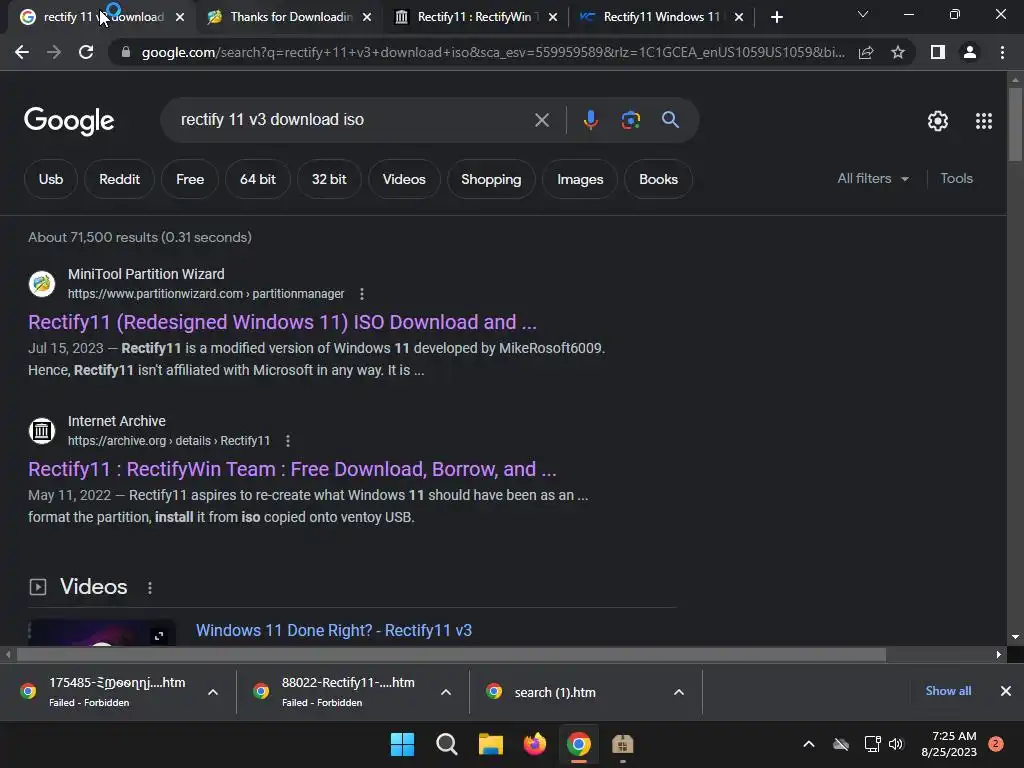The width and height of the screenshot is (1024, 768).
Task: Filter results by 32 bit
Action: [329, 179]
